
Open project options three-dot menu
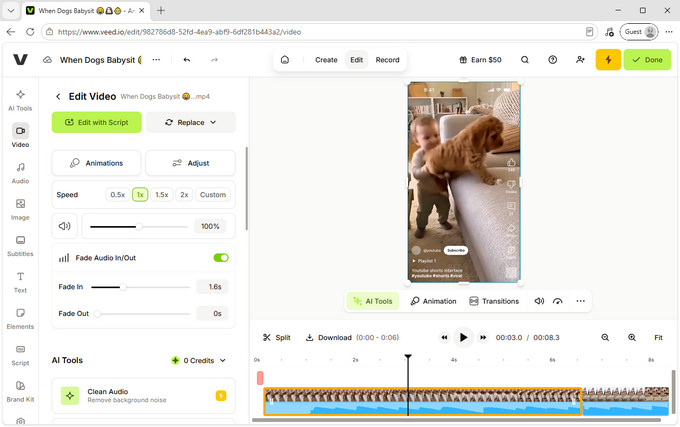pos(156,60)
